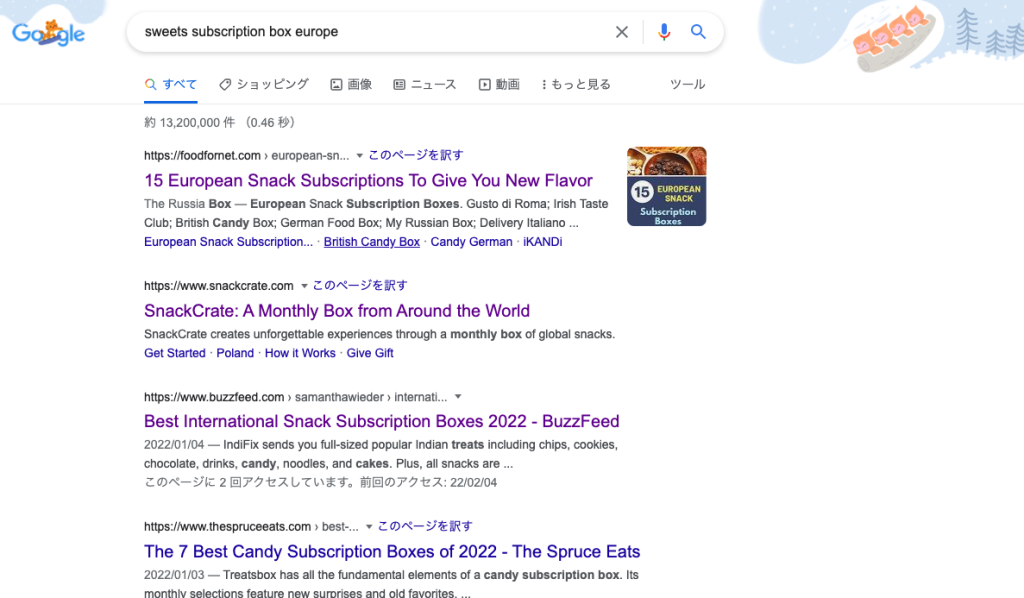
Task: Expand the もっと見る menu
Action: click(x=576, y=84)
